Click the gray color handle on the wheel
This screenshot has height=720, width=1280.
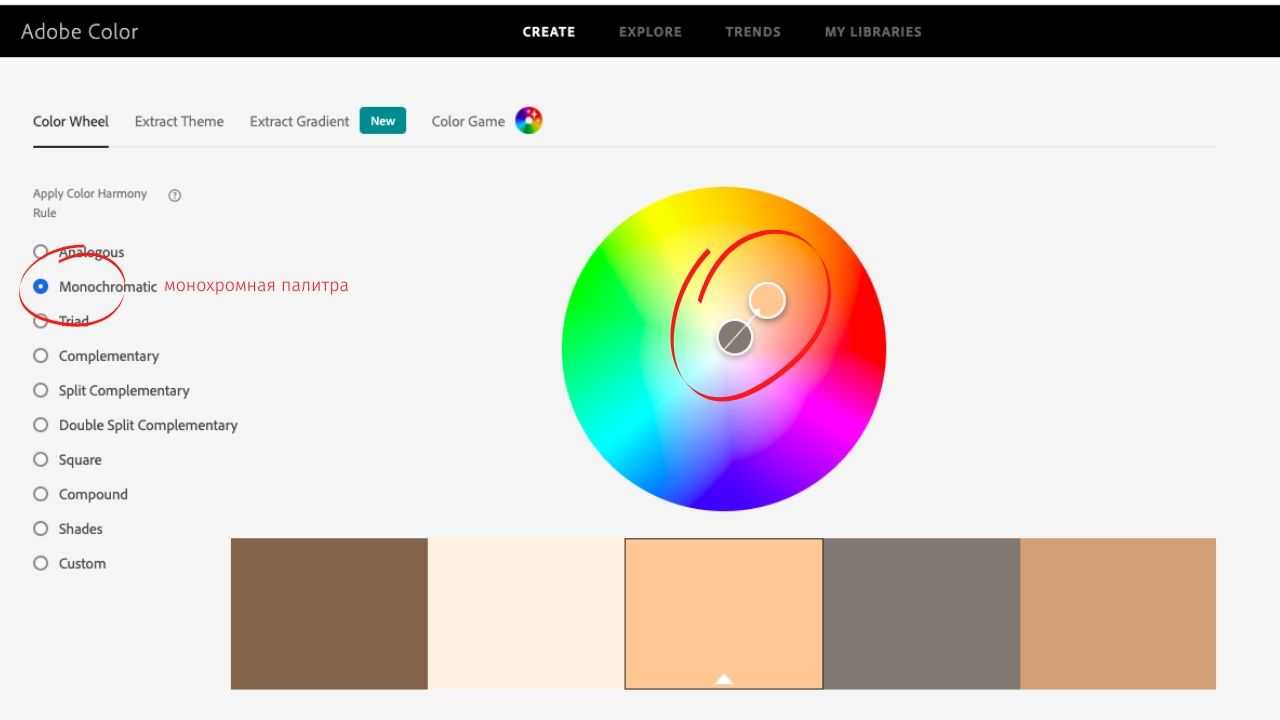[735, 338]
